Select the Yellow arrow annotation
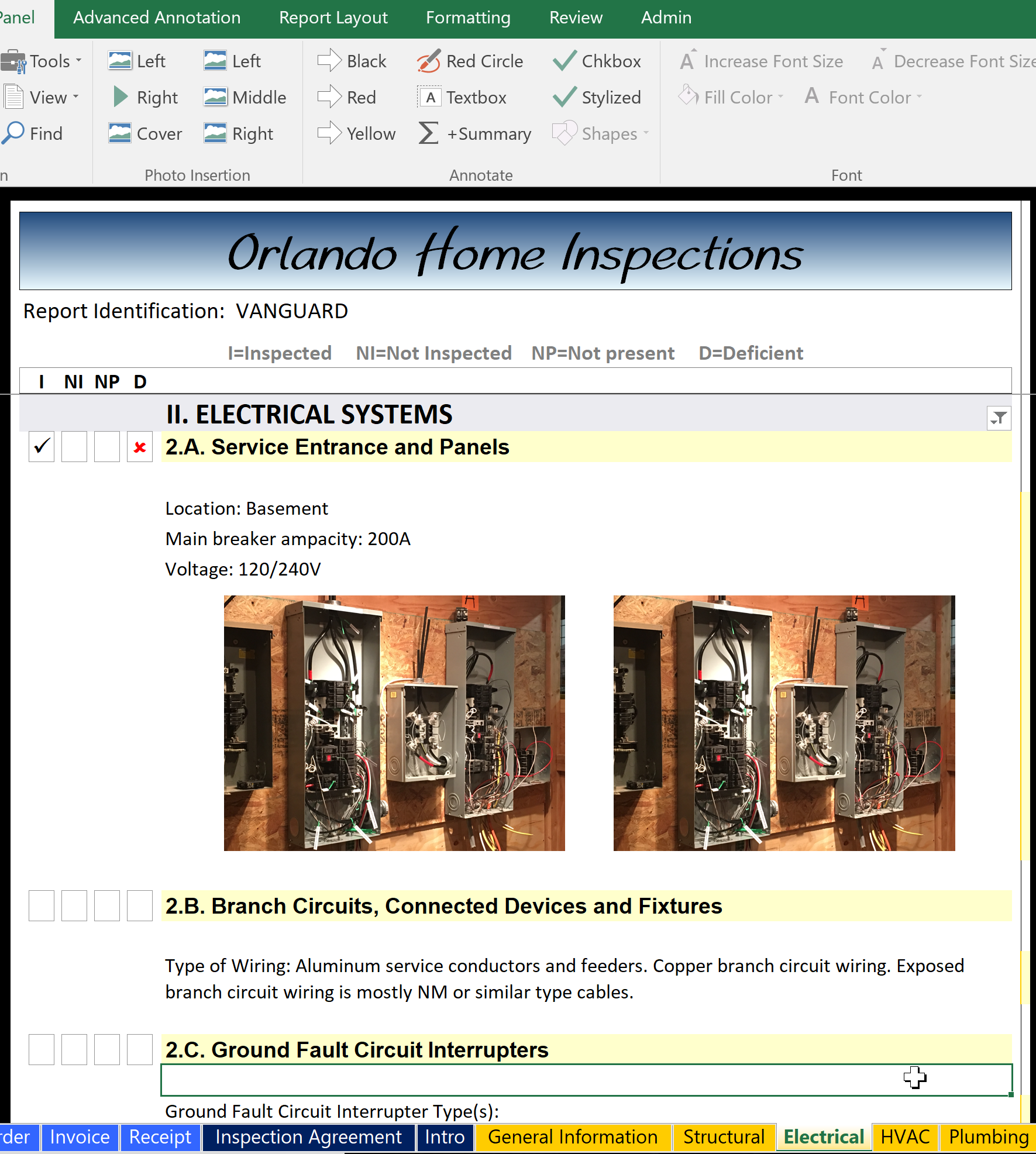The image size is (1036, 1154). 357,134
